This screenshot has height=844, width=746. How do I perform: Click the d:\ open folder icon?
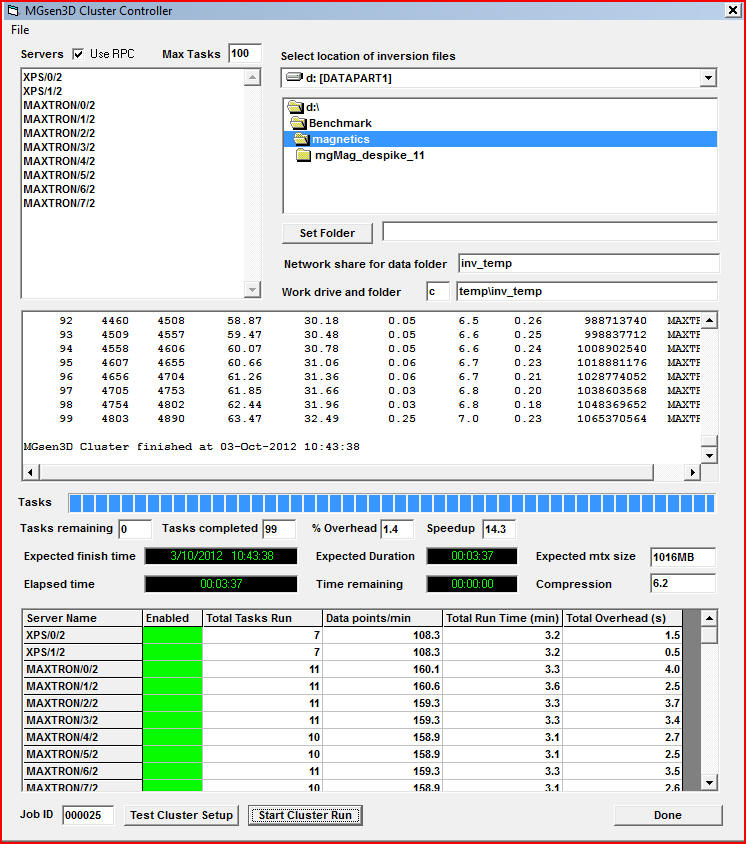(x=295, y=107)
